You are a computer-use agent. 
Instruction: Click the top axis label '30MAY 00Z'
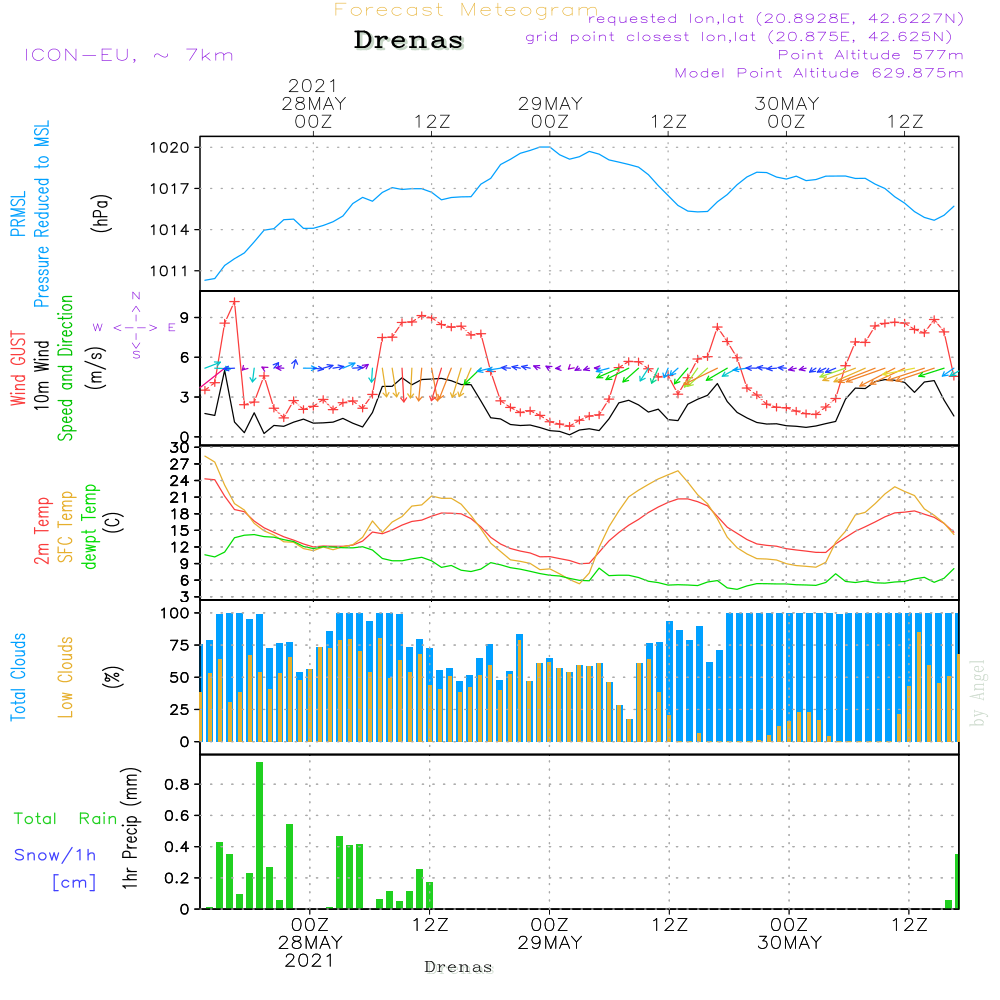tap(786, 112)
